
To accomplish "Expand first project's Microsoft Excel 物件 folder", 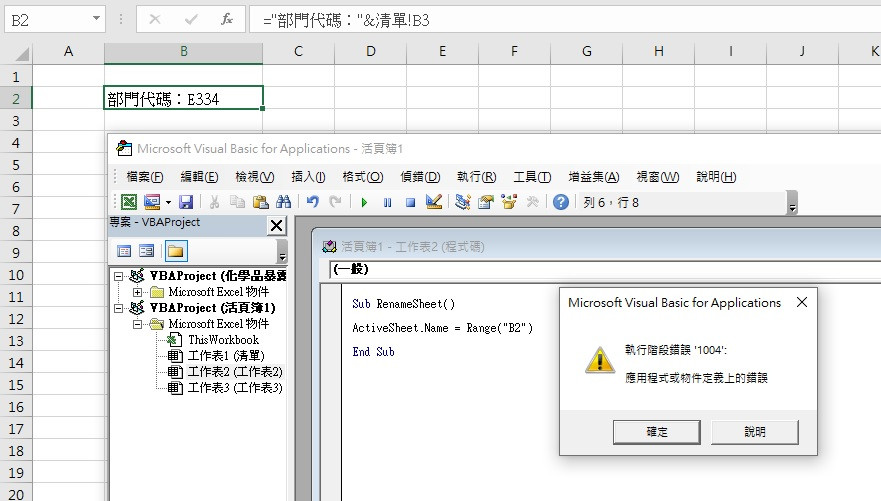I will pos(137,292).
